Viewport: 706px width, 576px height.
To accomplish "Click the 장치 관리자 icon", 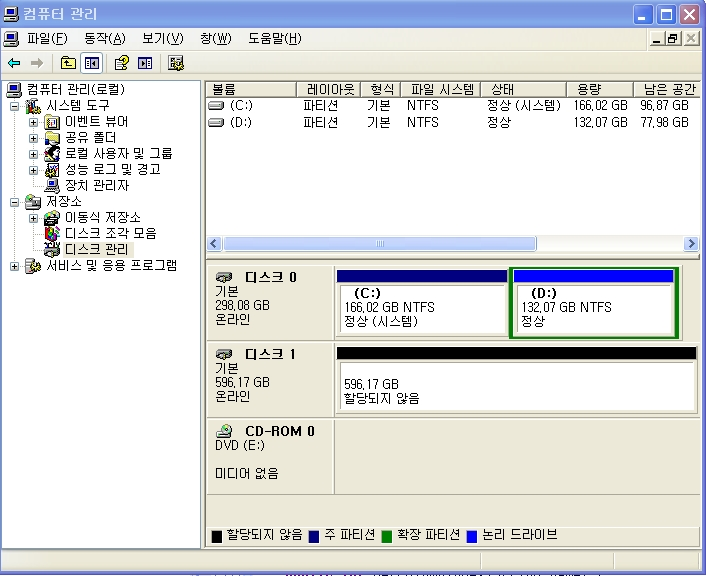I will pos(52,186).
